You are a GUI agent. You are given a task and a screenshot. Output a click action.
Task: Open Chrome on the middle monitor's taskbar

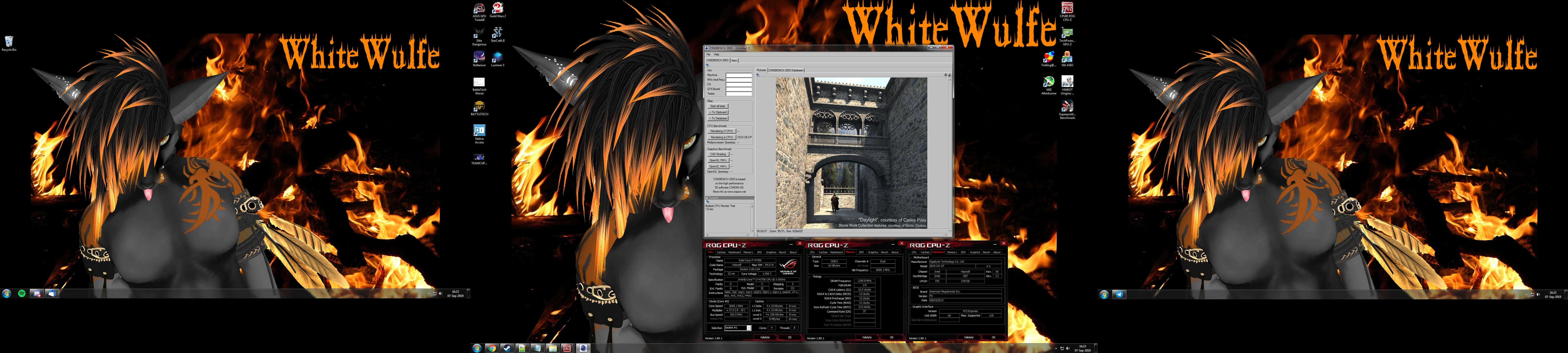pyautogui.click(x=492, y=348)
